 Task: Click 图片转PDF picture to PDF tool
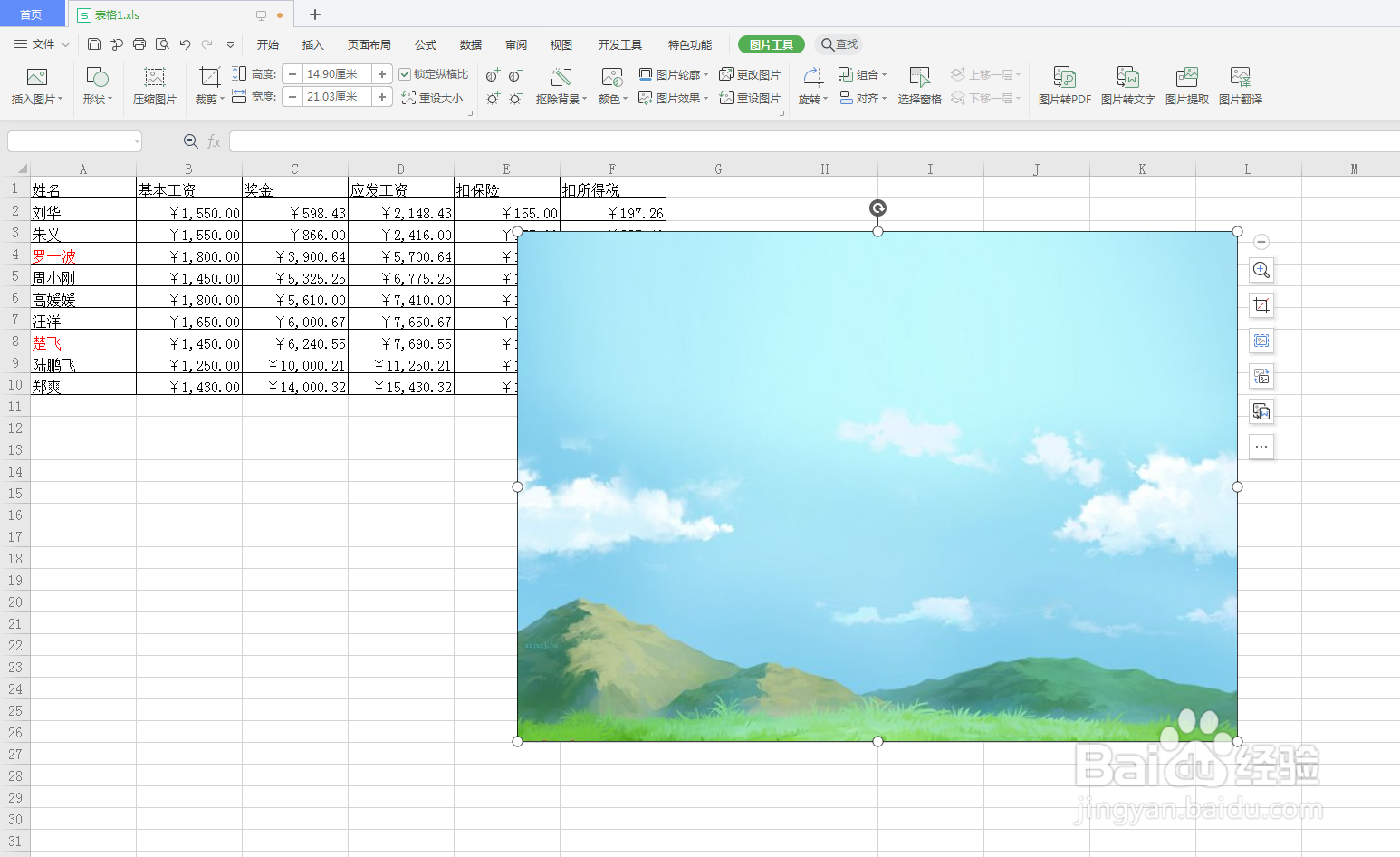[1065, 86]
